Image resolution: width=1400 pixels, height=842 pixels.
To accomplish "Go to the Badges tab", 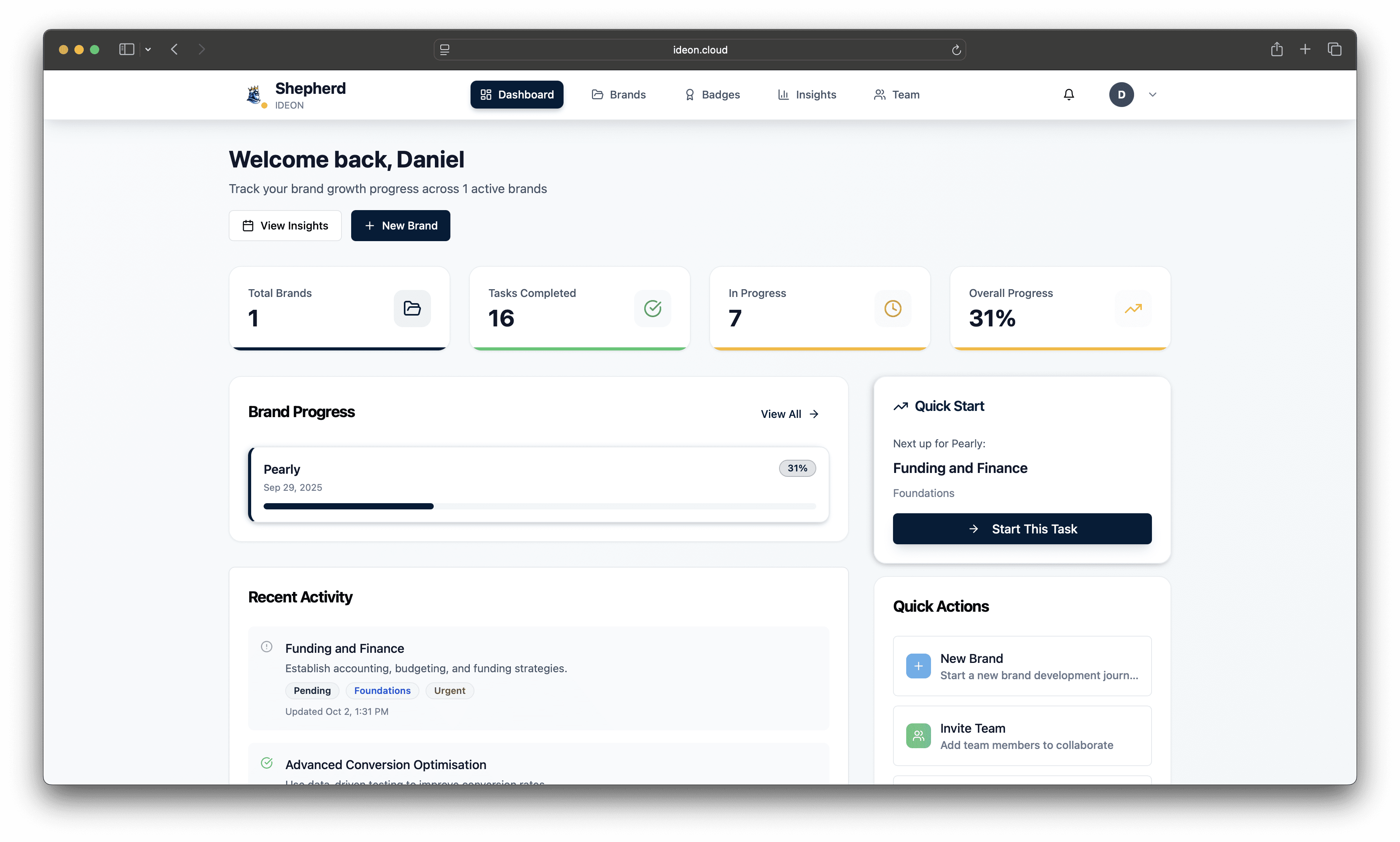I will click(712, 95).
